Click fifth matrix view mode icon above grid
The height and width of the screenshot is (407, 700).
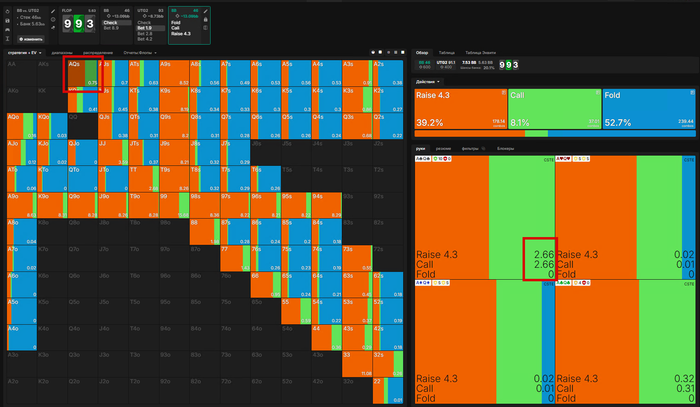[x=403, y=52]
